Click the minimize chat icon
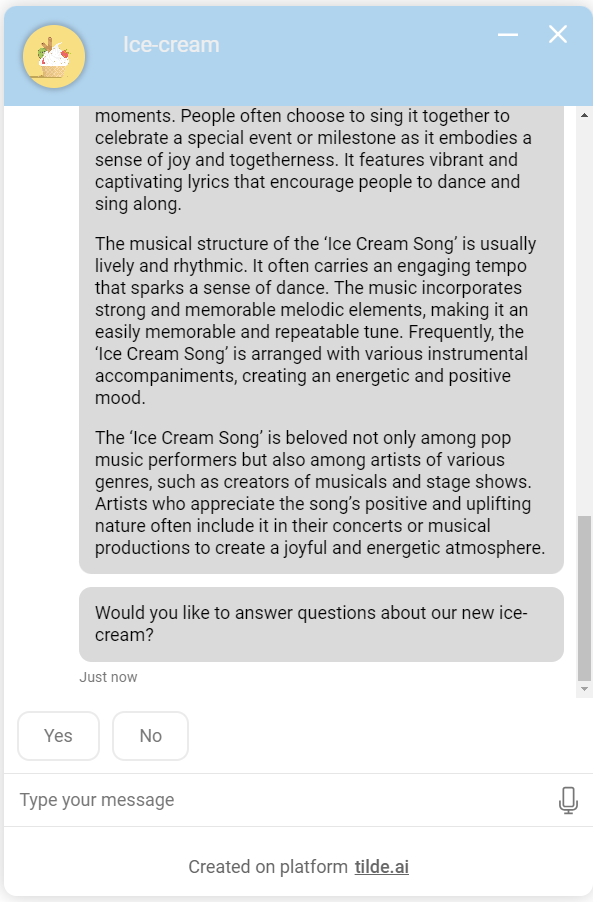The width and height of the screenshot is (593, 902). (508, 34)
